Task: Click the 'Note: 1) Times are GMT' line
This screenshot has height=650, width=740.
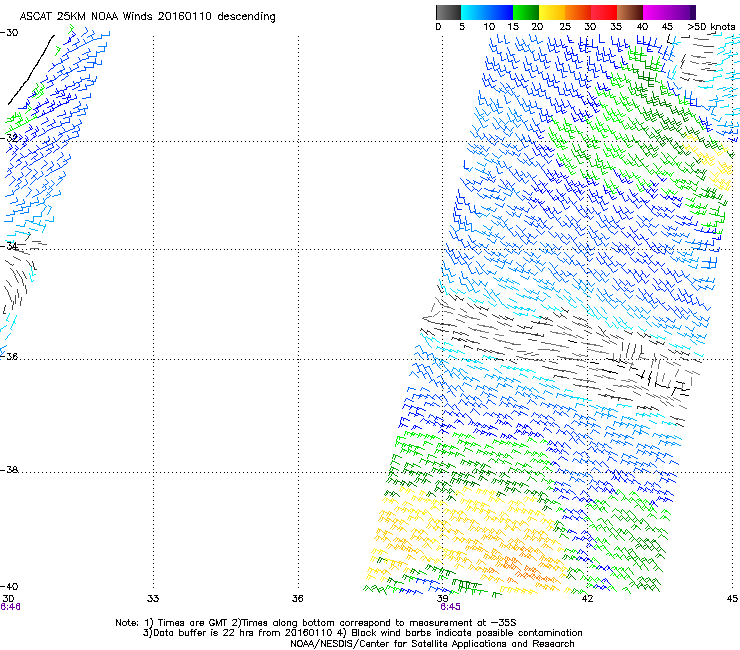Action: tap(316, 623)
